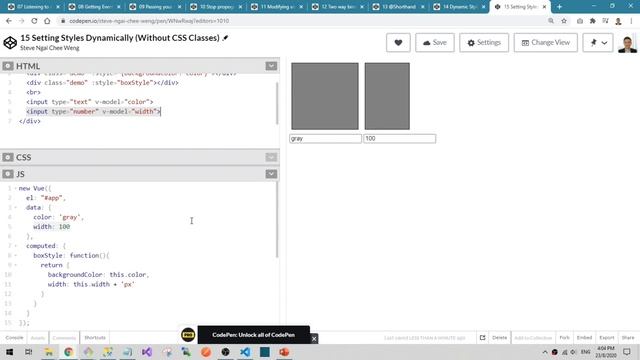The image size is (640, 360).
Task: Open Windows notification center
Action: [627, 352]
